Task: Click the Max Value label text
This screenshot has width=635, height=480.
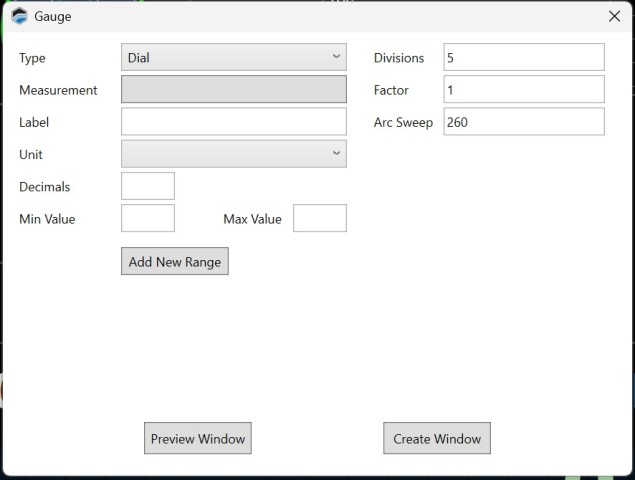Action: coord(252,219)
